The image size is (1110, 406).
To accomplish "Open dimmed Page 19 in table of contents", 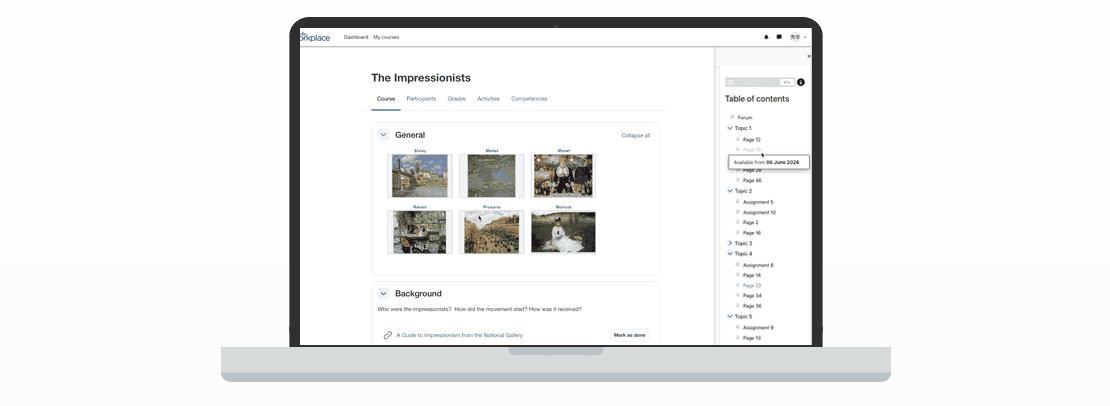I will tap(752, 150).
